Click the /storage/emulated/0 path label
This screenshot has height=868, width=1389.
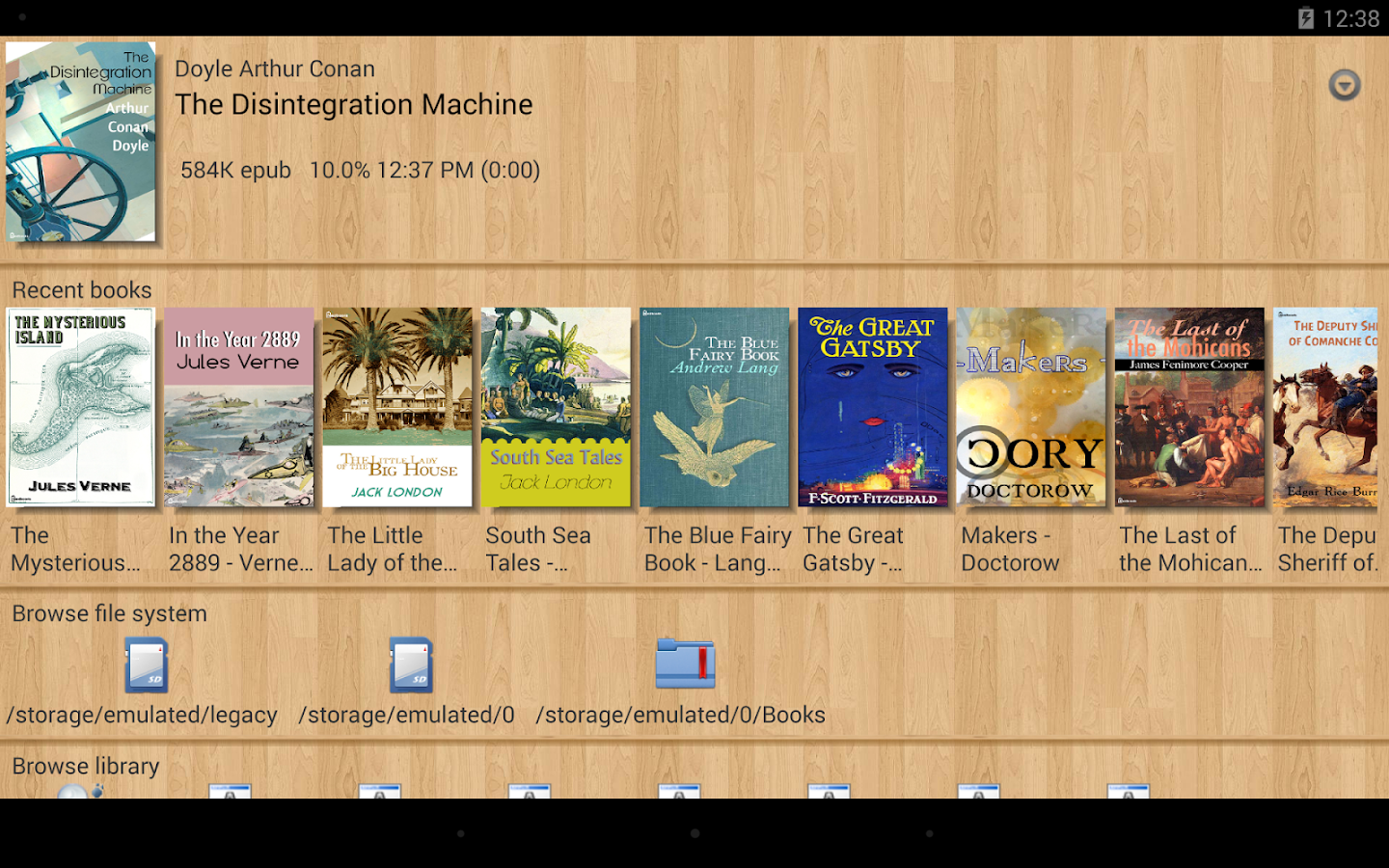406,716
